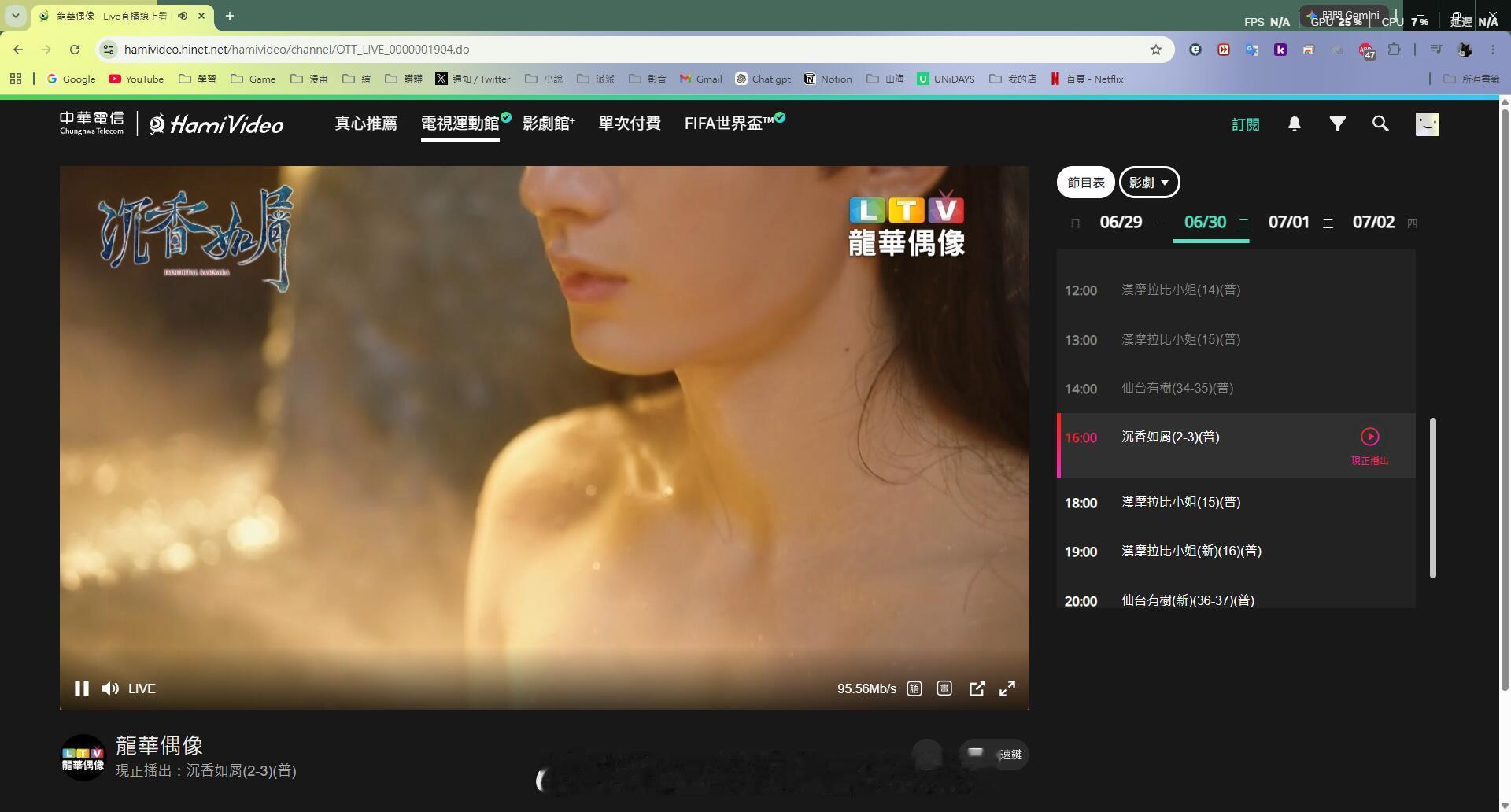Image resolution: width=1511 pixels, height=812 pixels.
Task: View site information icon in address bar
Action: click(x=109, y=50)
